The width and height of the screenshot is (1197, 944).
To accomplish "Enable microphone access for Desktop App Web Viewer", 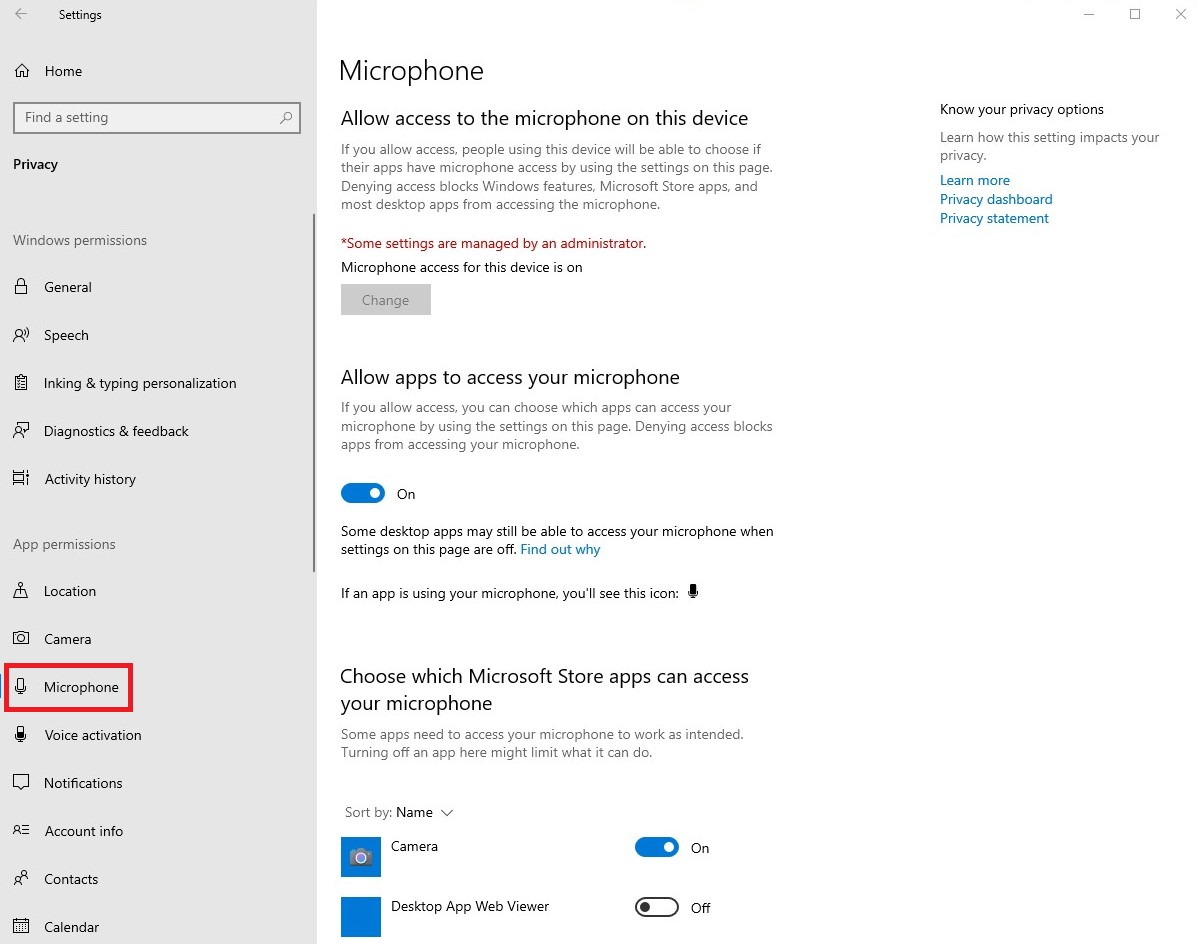I will click(x=657, y=907).
